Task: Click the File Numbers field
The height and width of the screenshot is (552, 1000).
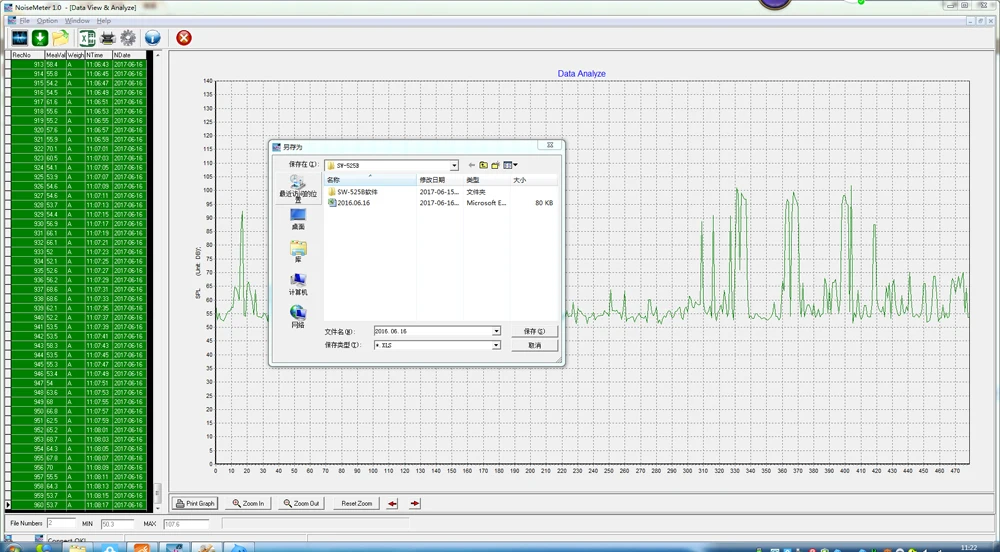Action: tap(61, 524)
